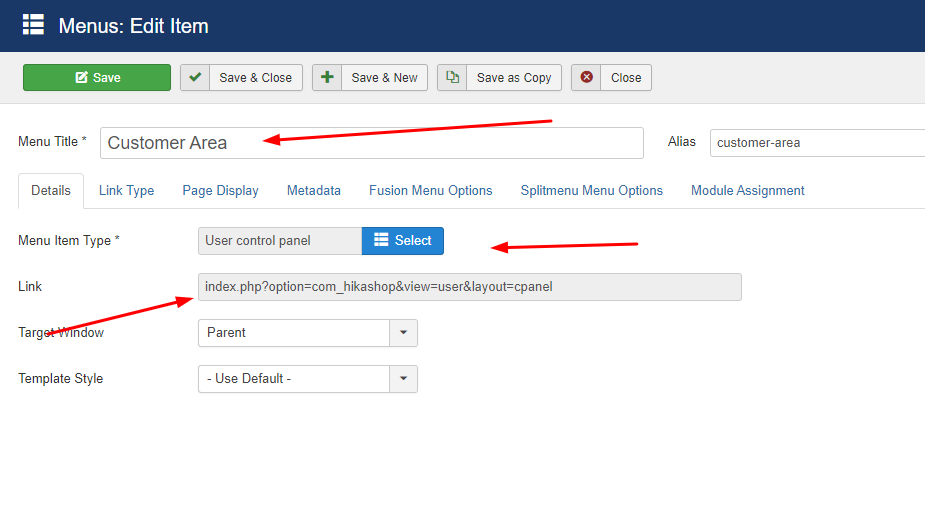Focus the Alias input field
The width and height of the screenshot is (925, 511).
pos(818,143)
